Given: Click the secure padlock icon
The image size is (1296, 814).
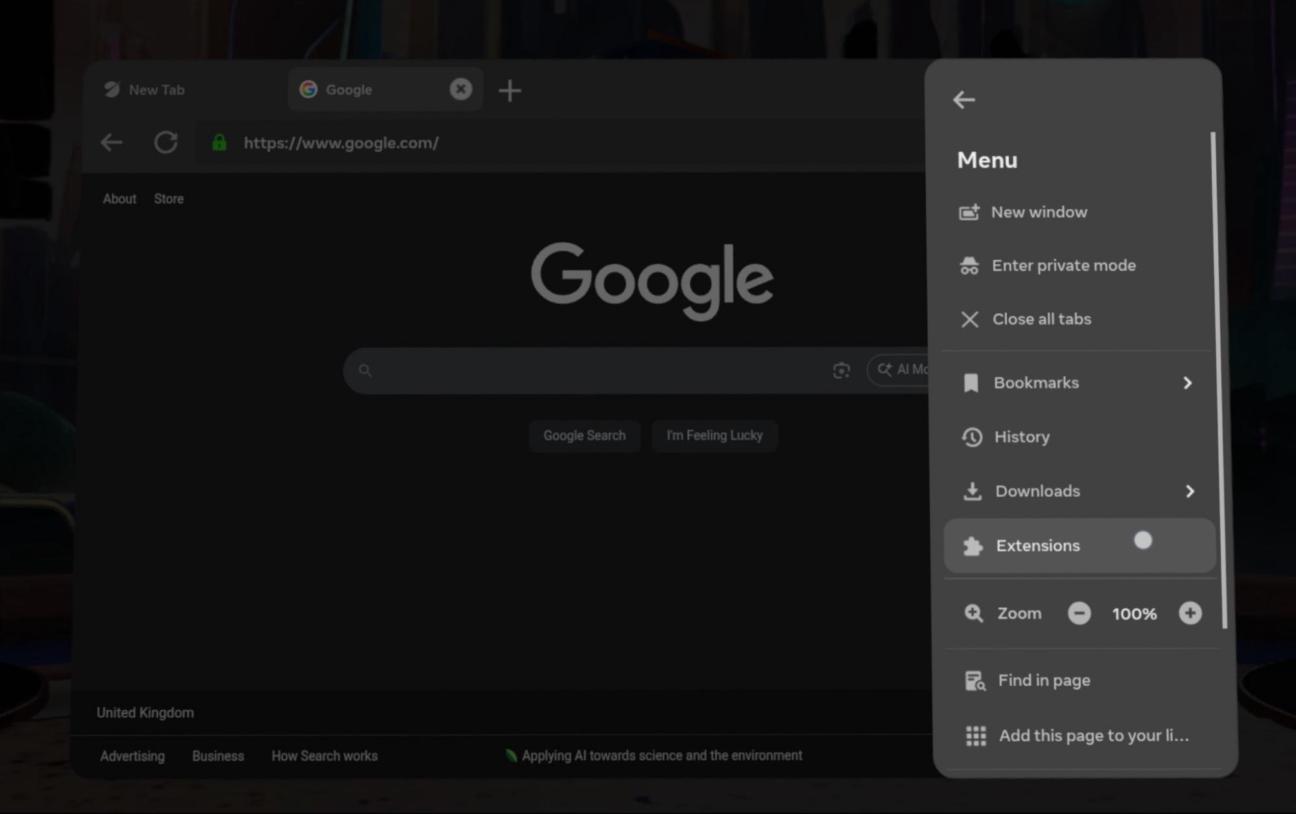Looking at the screenshot, I should pos(219,143).
